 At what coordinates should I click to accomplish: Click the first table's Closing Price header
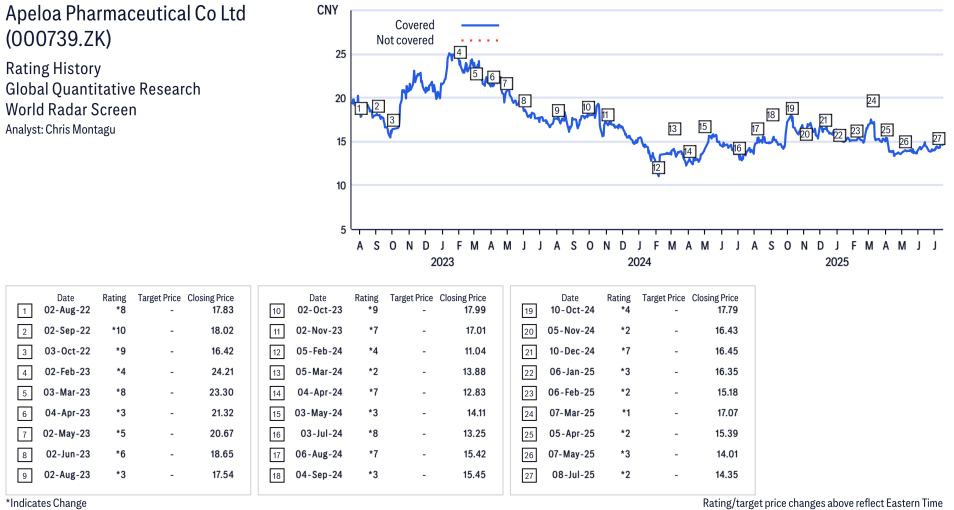coord(211,298)
